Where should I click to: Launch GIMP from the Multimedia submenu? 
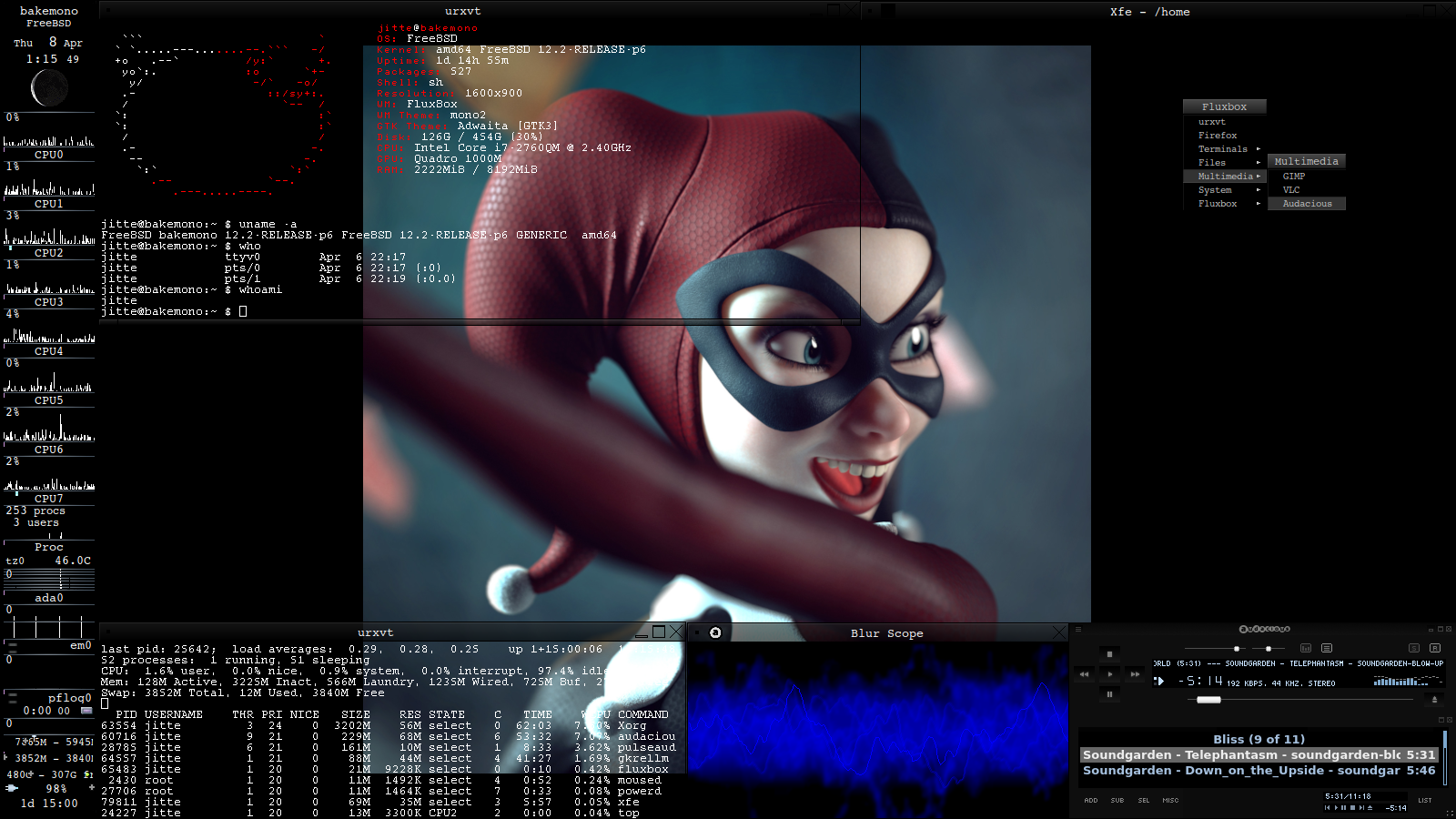[x=1307, y=177]
